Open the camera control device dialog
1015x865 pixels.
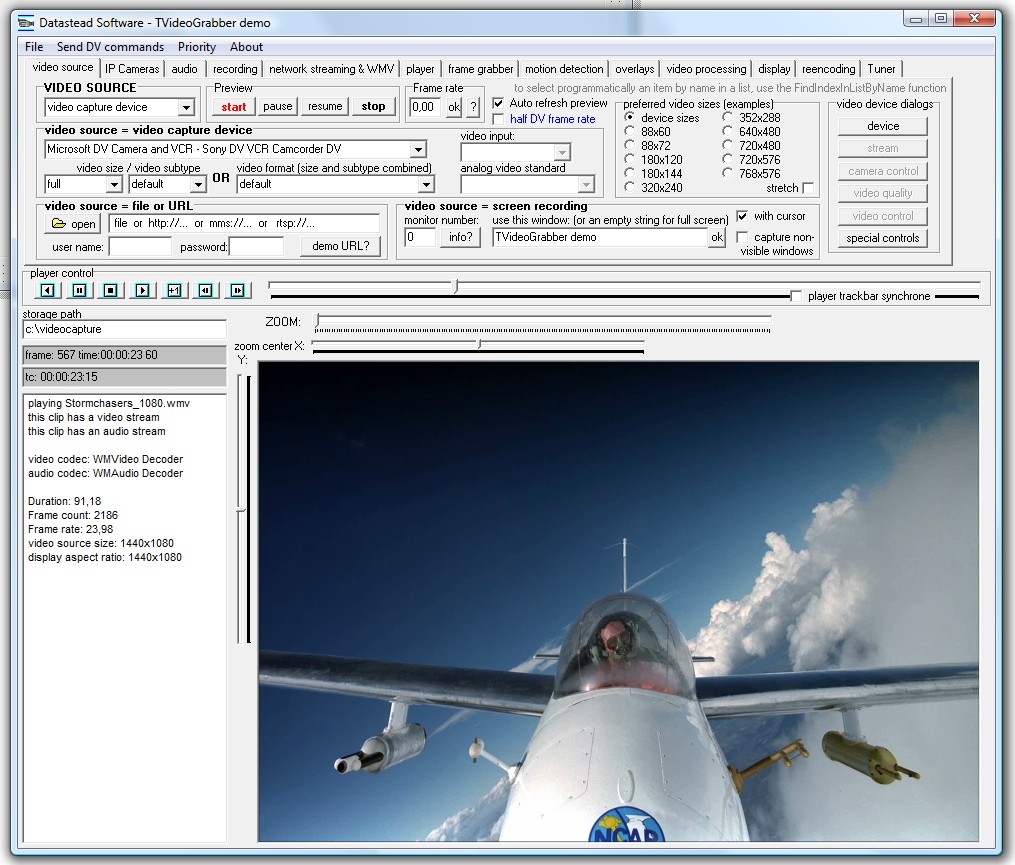[882, 170]
